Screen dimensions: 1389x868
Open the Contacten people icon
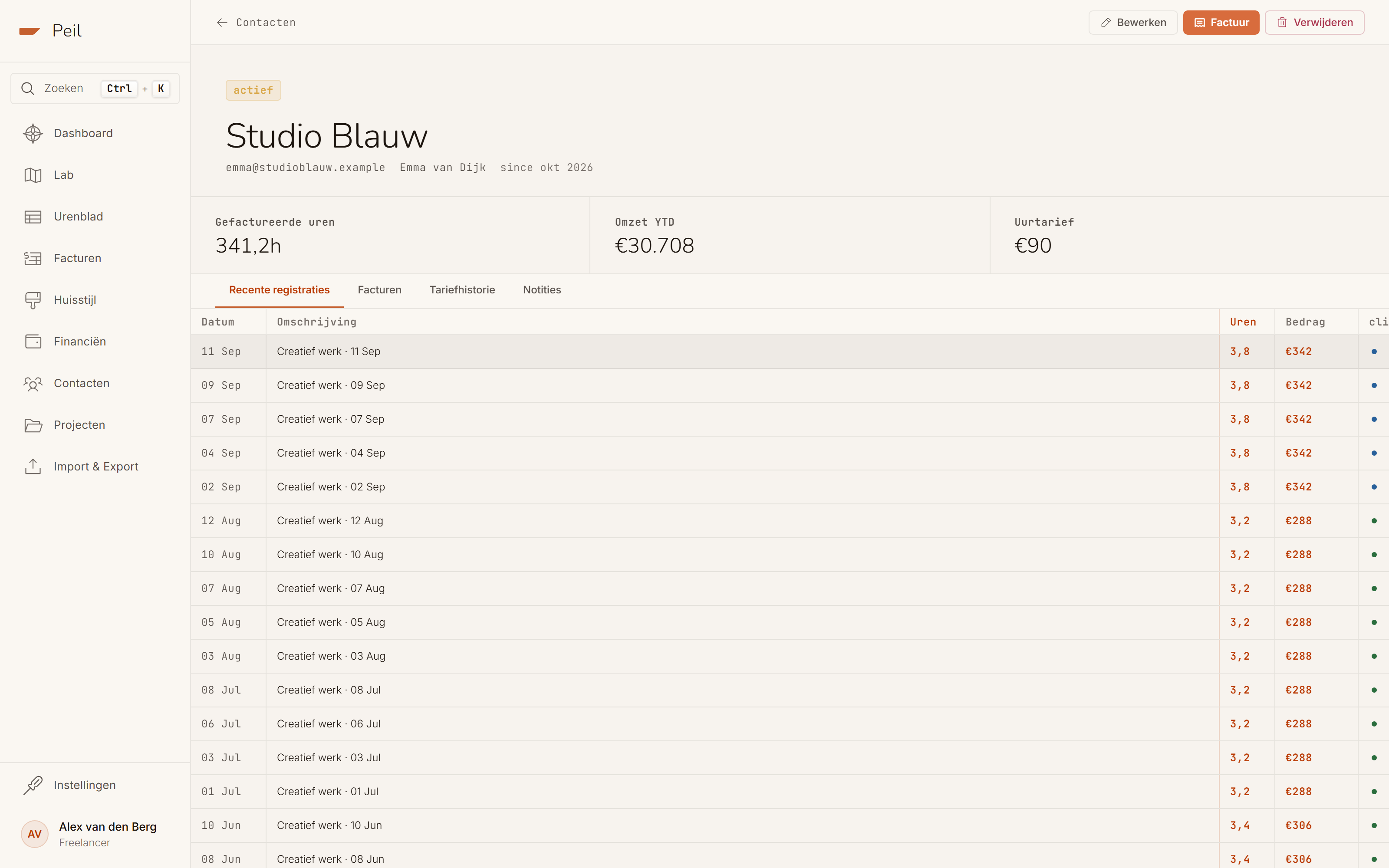(33, 384)
